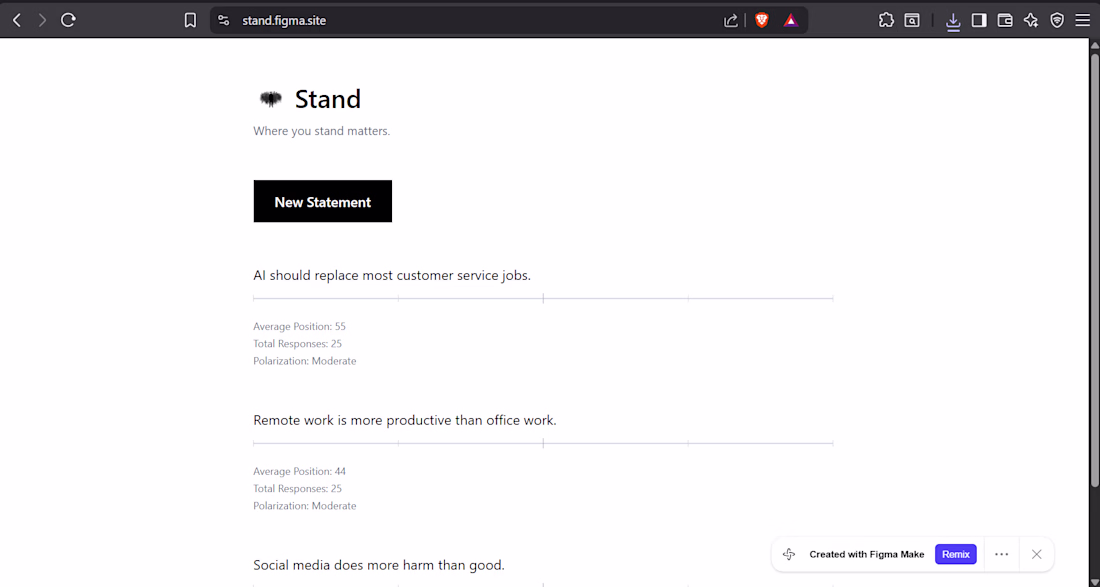1100x587 pixels.
Task: Toggle the browser sidebar panel
Action: 979,20
